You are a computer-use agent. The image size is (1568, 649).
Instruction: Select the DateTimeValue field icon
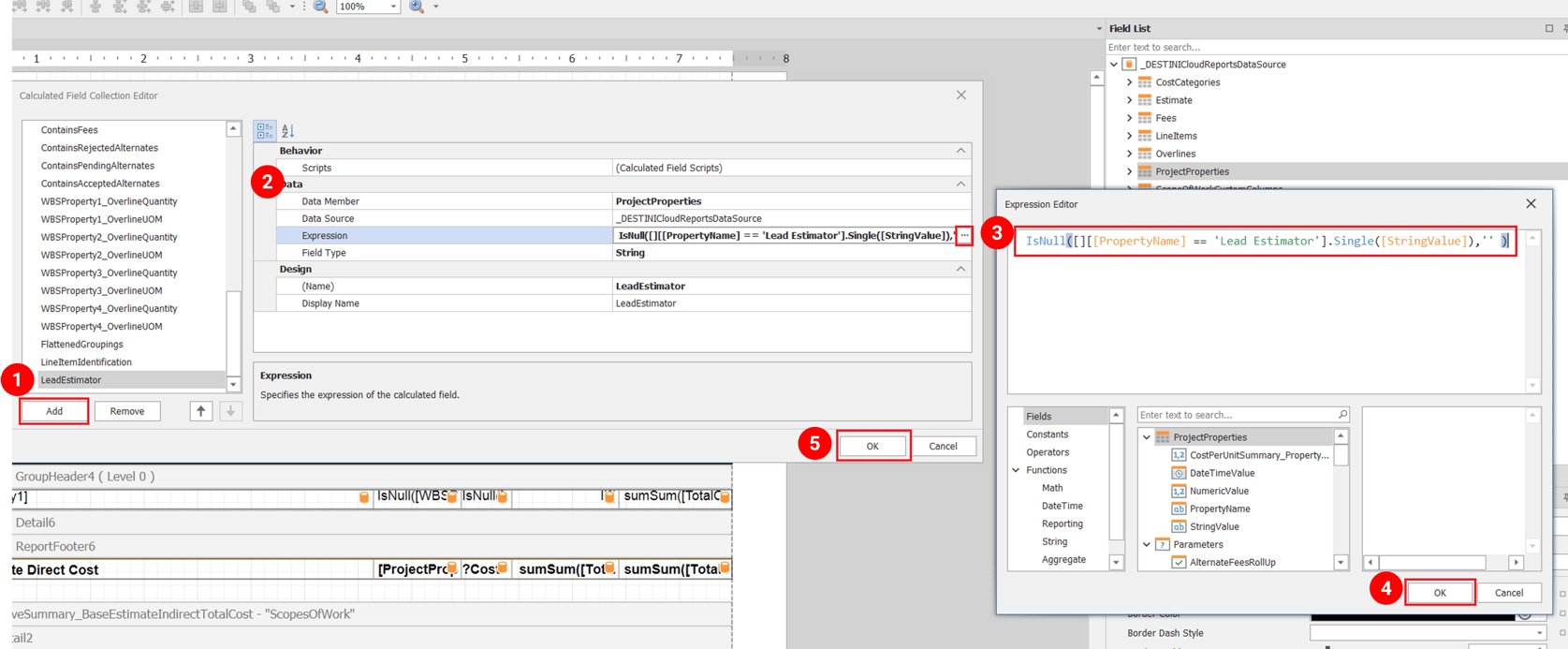1179,473
